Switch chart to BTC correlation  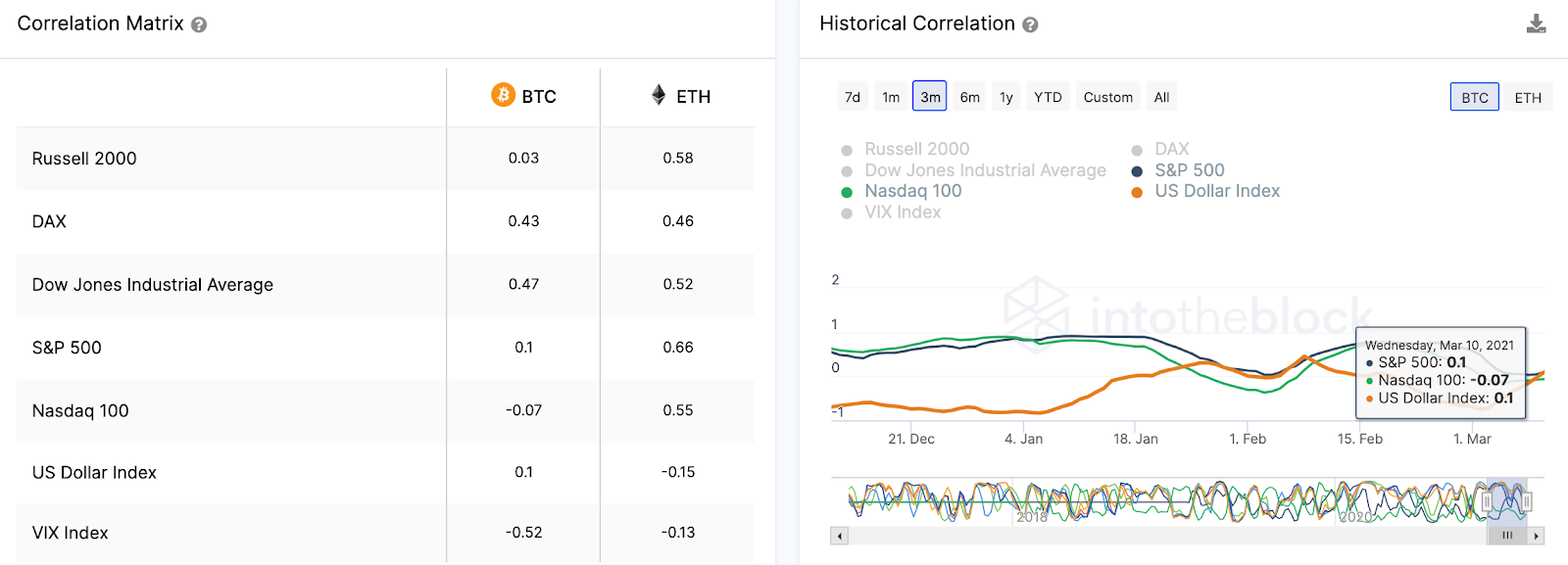(1474, 97)
